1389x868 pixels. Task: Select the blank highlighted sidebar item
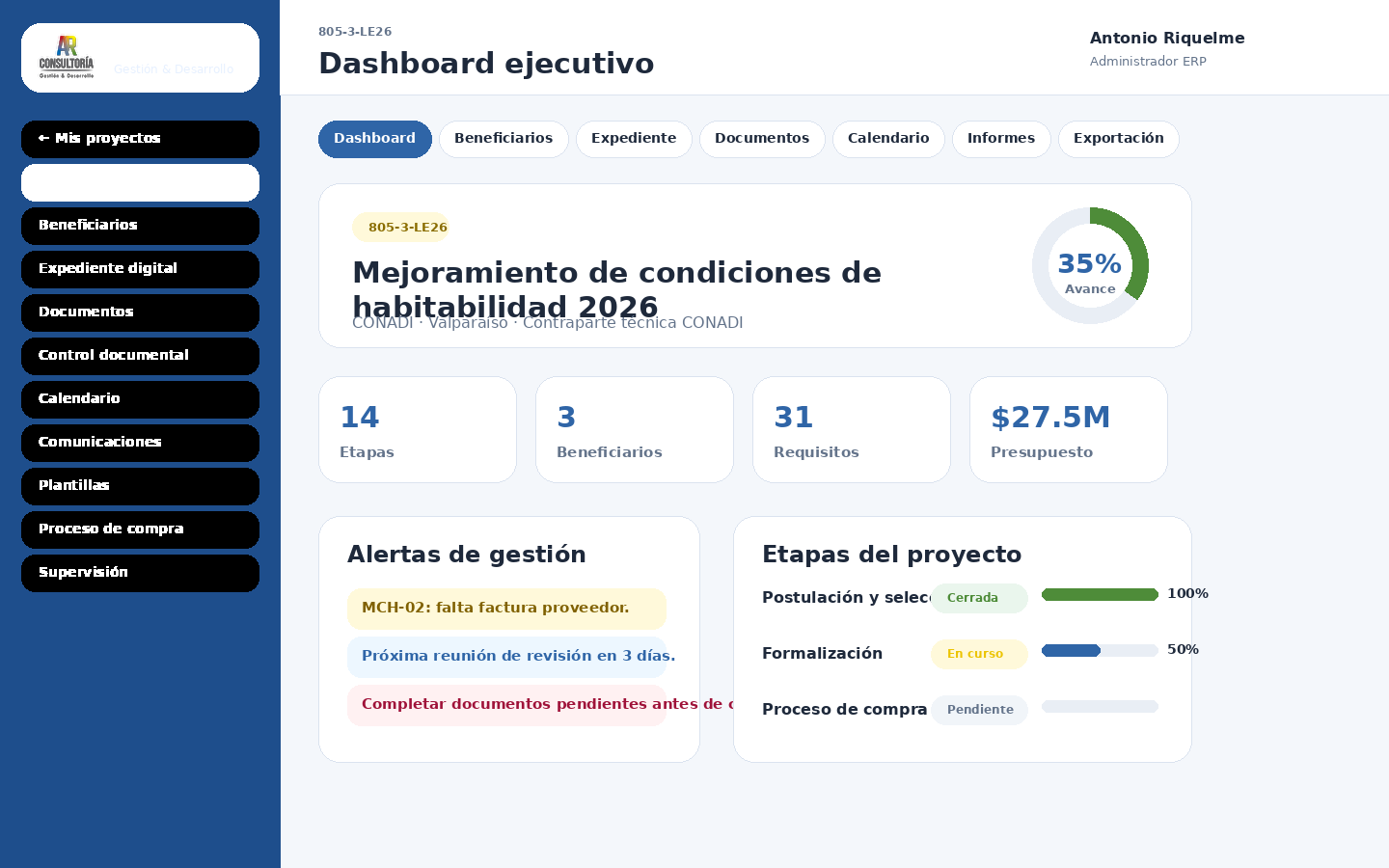coord(140,182)
